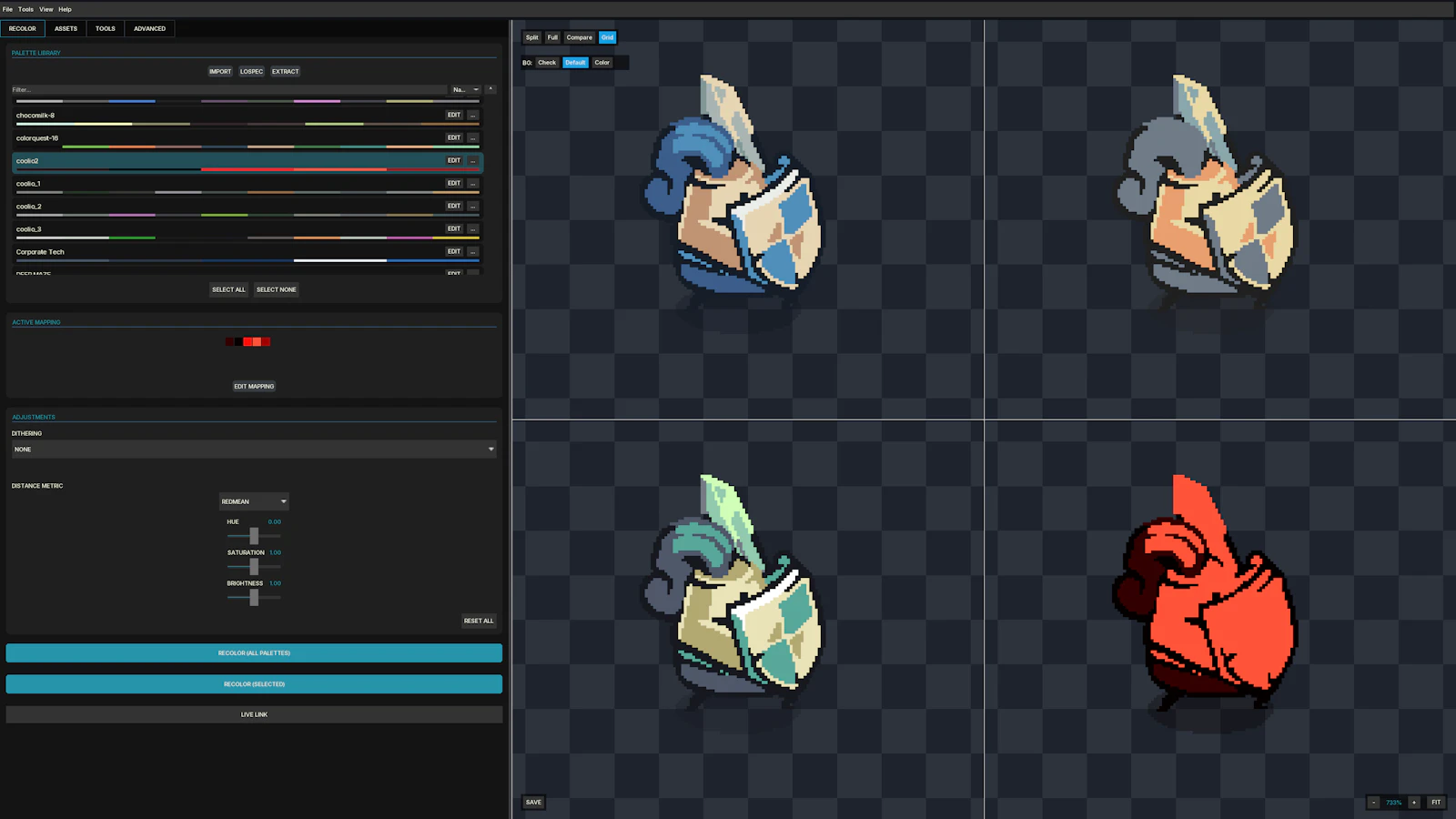Click RECOLOR (ALL PALETTES)
Screen dimensions: 1456x819
254,653
